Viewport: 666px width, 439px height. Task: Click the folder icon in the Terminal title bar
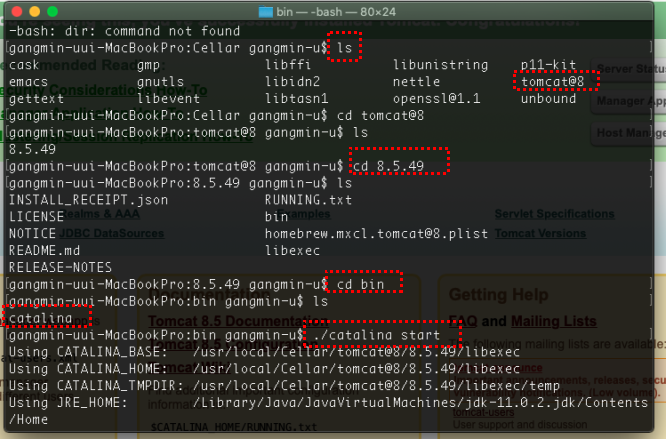tap(266, 12)
